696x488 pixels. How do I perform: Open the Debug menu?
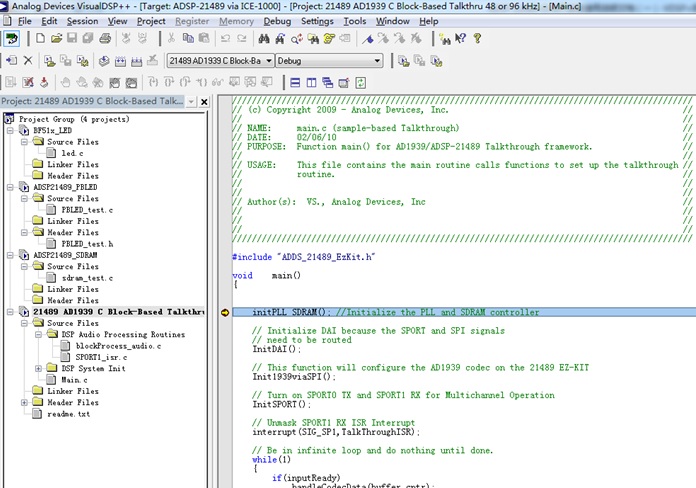pyautogui.click(x=277, y=21)
